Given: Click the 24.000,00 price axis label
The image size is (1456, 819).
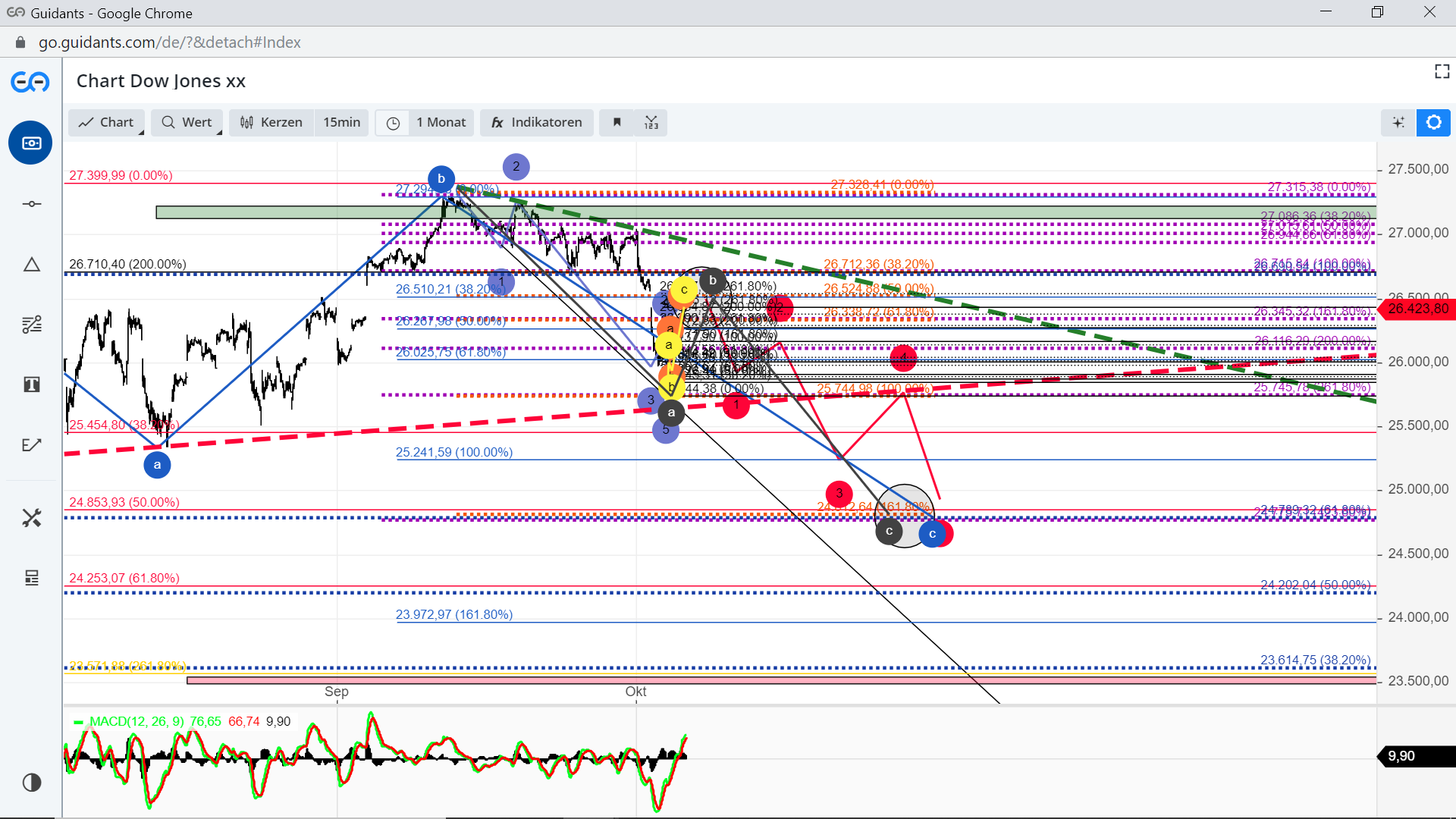Looking at the screenshot, I should (1418, 617).
